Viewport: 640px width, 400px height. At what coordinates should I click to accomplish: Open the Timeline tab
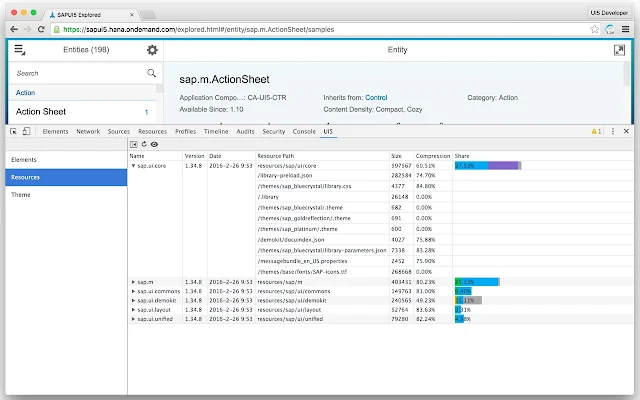(216, 131)
